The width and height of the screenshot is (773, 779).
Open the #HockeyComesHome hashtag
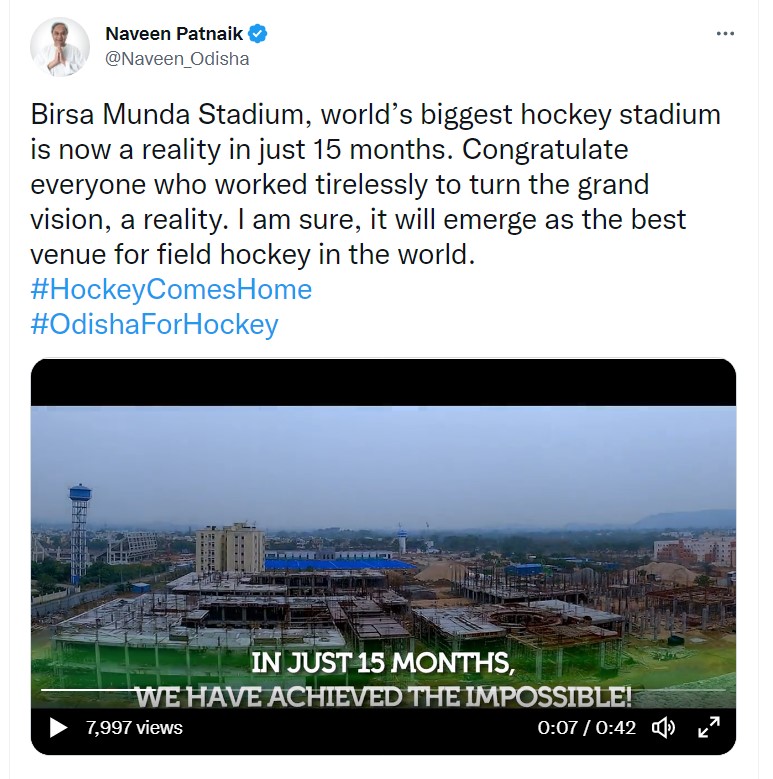click(171, 290)
